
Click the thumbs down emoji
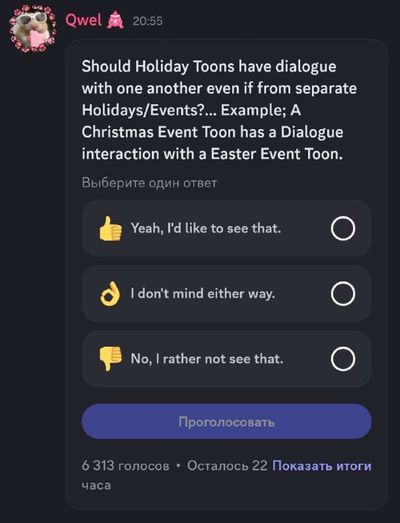(110, 359)
